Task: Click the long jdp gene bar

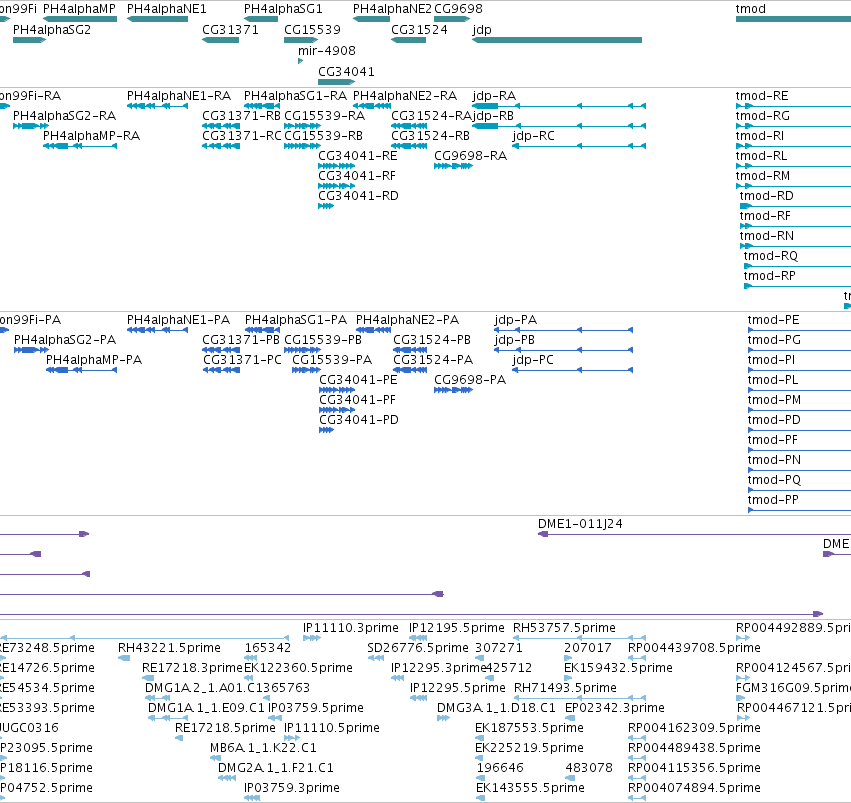Action: pos(557,40)
